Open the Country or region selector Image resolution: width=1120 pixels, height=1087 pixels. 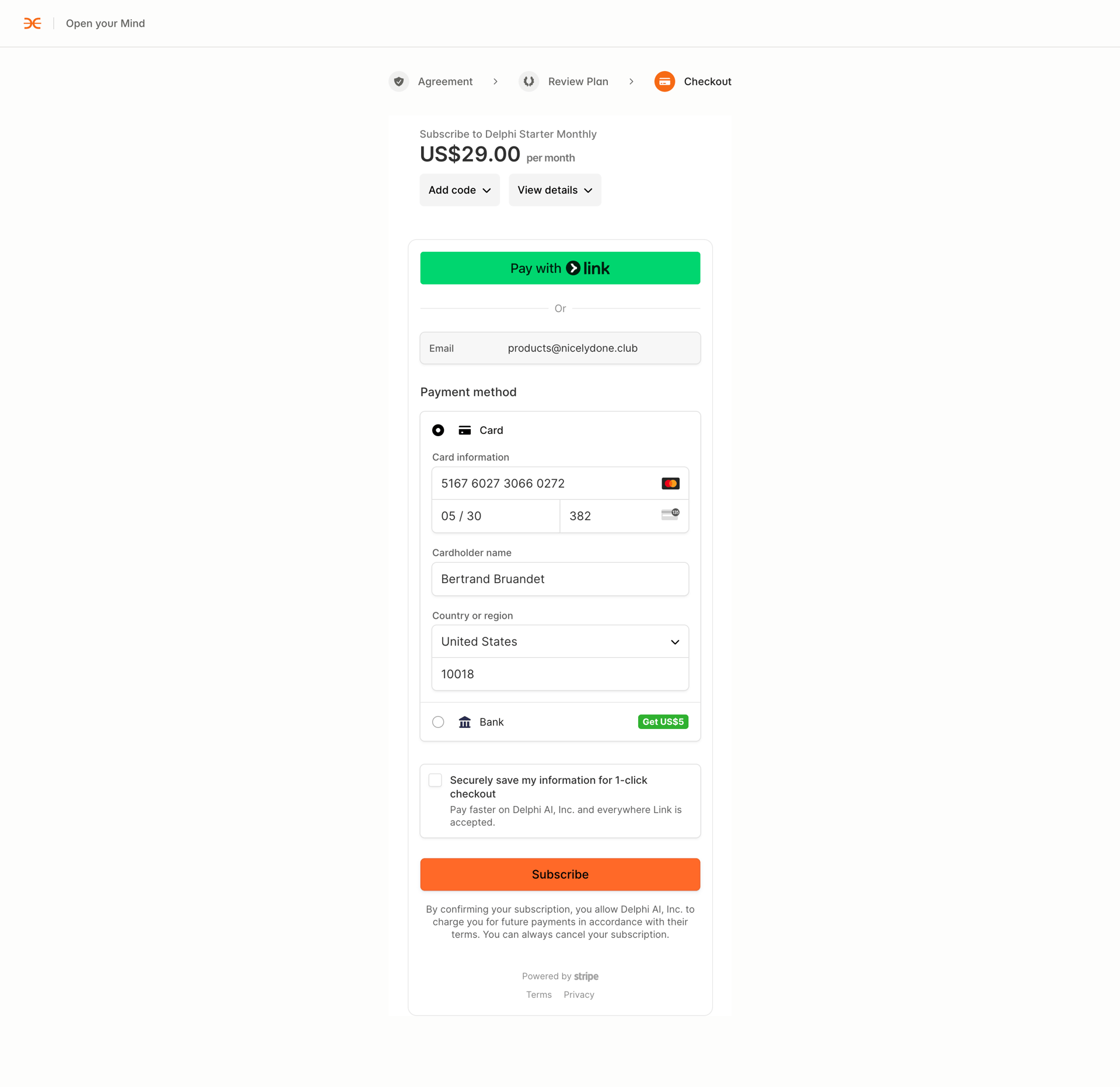[x=559, y=641]
